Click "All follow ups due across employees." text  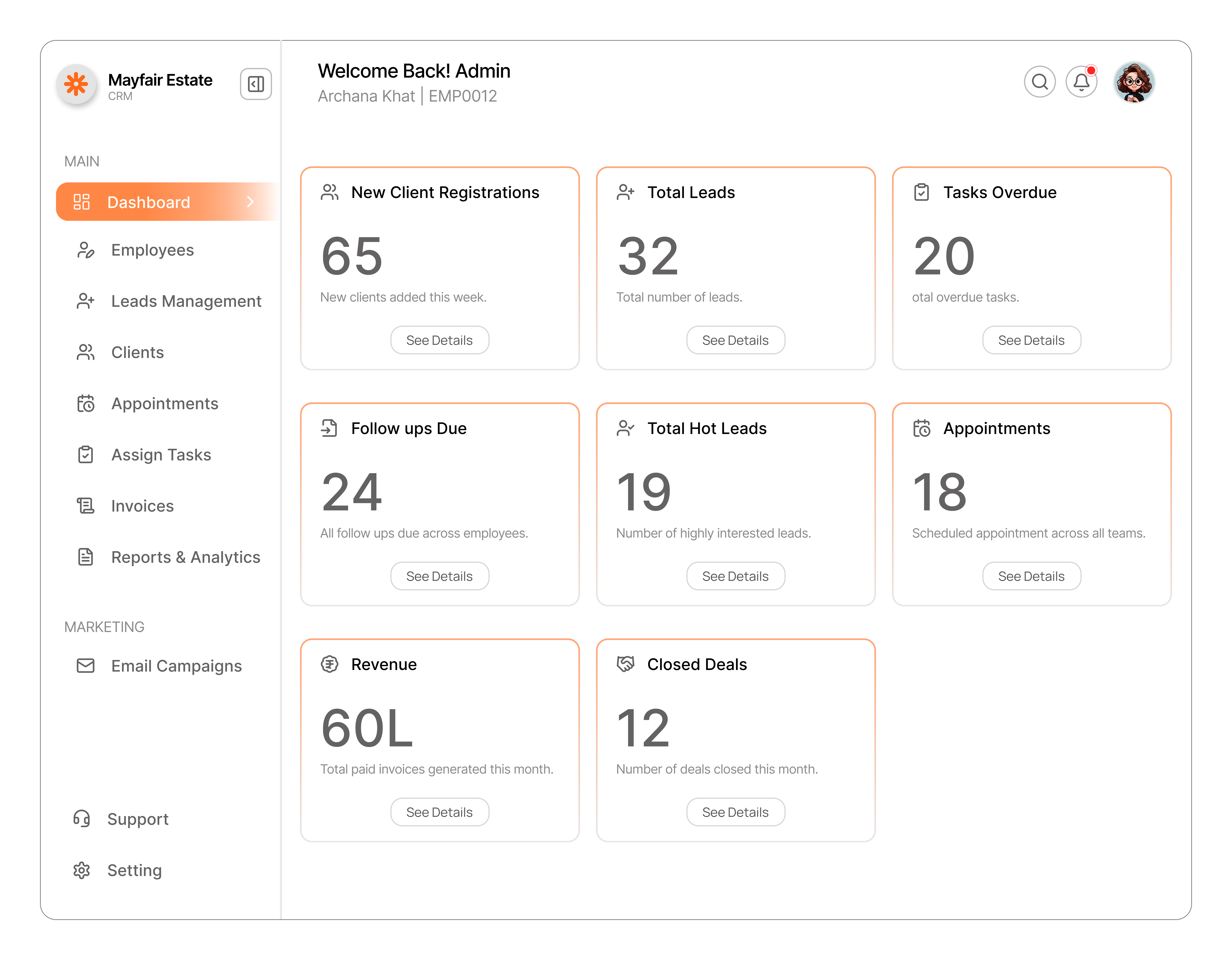(424, 534)
